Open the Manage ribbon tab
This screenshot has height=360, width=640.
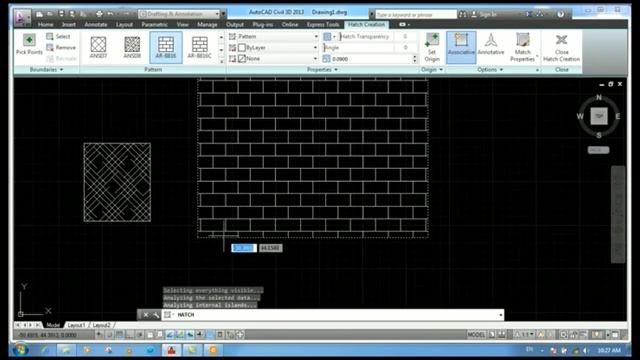click(x=207, y=24)
